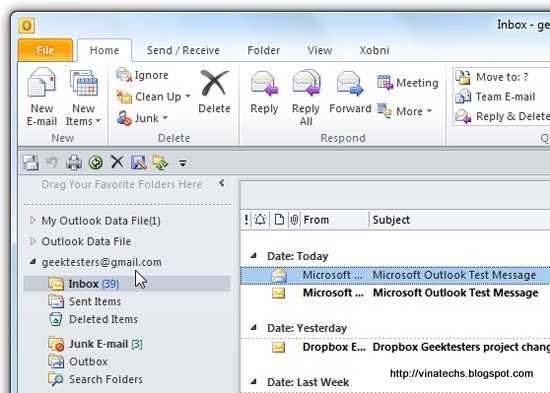This screenshot has width=550, height=393.
Task: Click Send/Receive All Folders quick access icon
Action: (31, 163)
